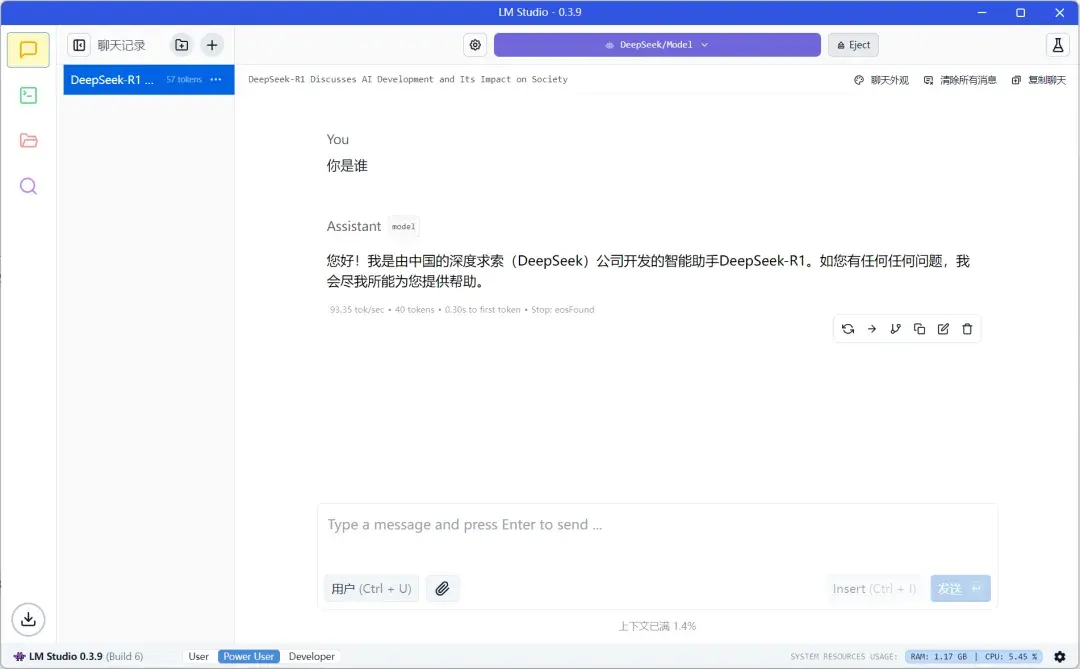
Task: Attach a file with paperclip icon
Action: 442,588
